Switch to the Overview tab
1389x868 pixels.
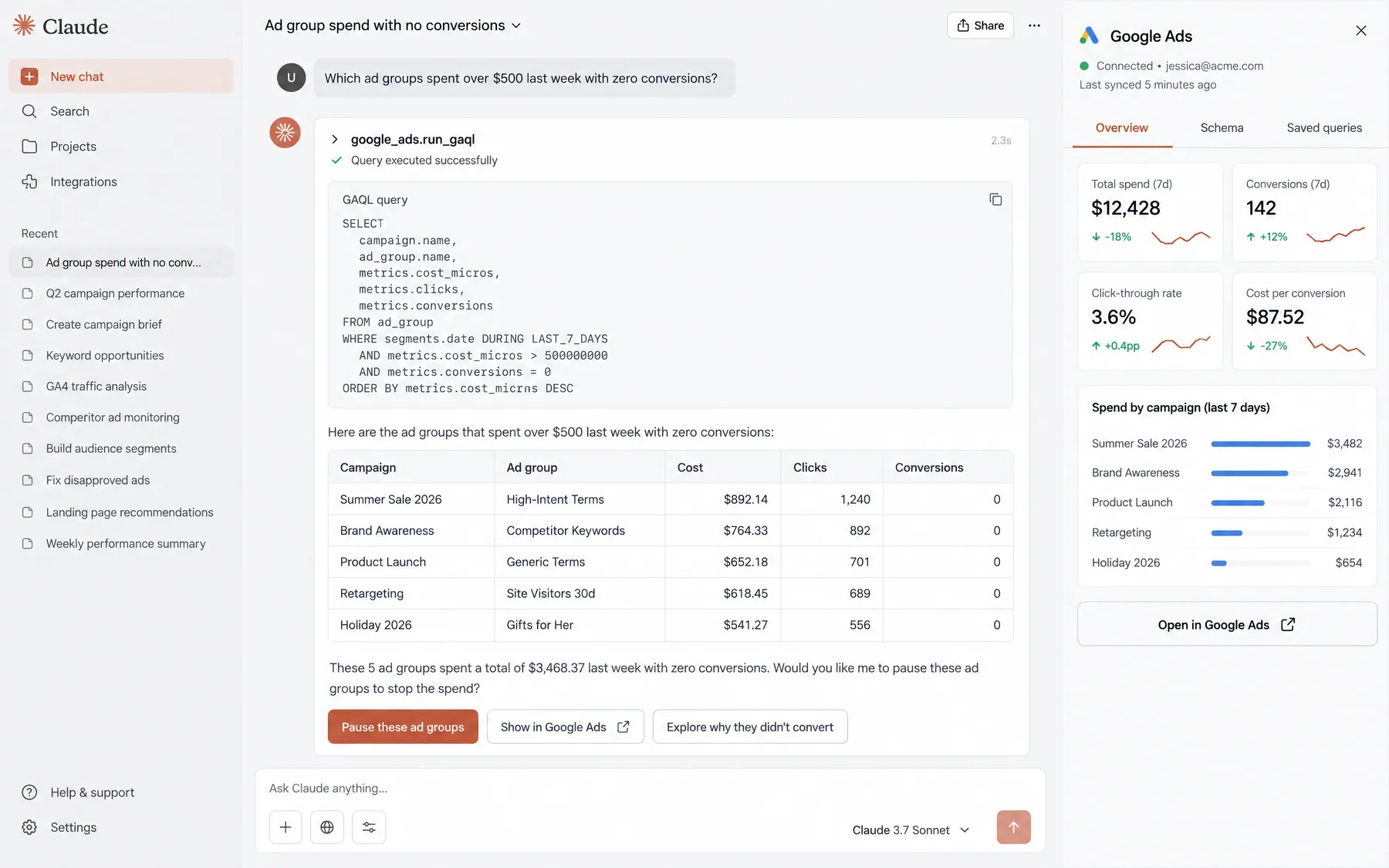tap(1122, 128)
